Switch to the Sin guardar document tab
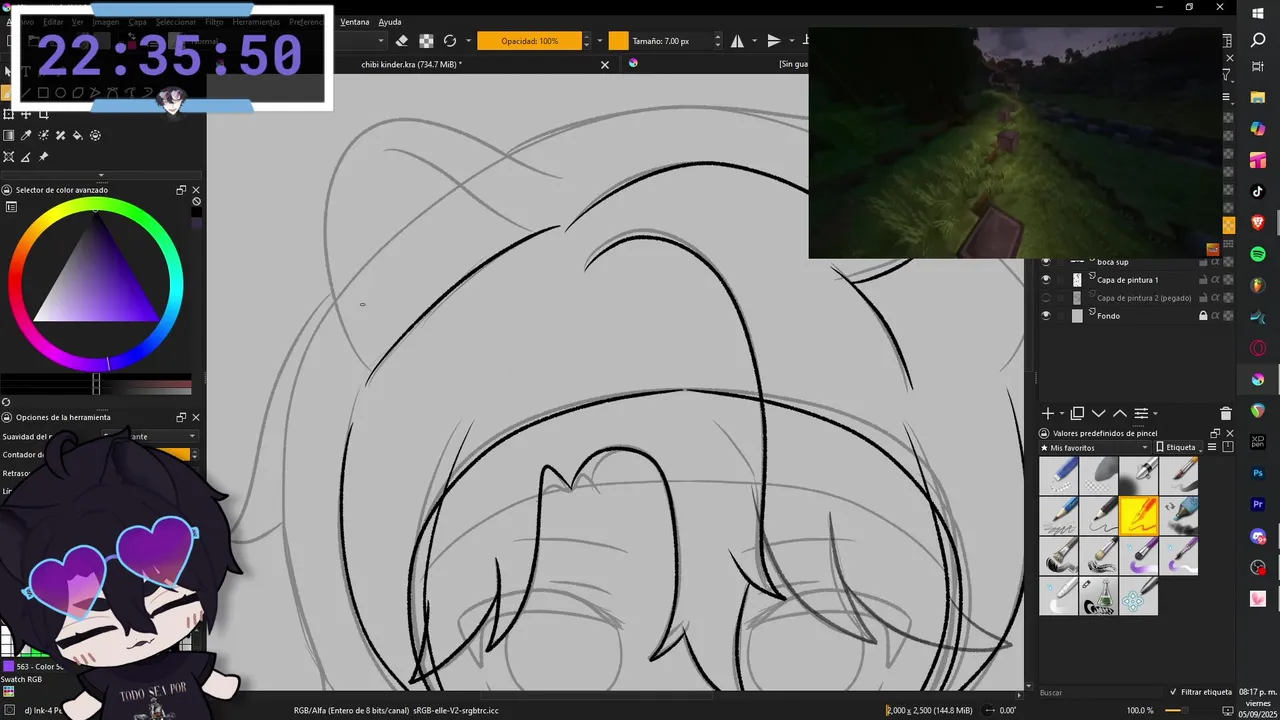This screenshot has height=720, width=1280. (793, 64)
